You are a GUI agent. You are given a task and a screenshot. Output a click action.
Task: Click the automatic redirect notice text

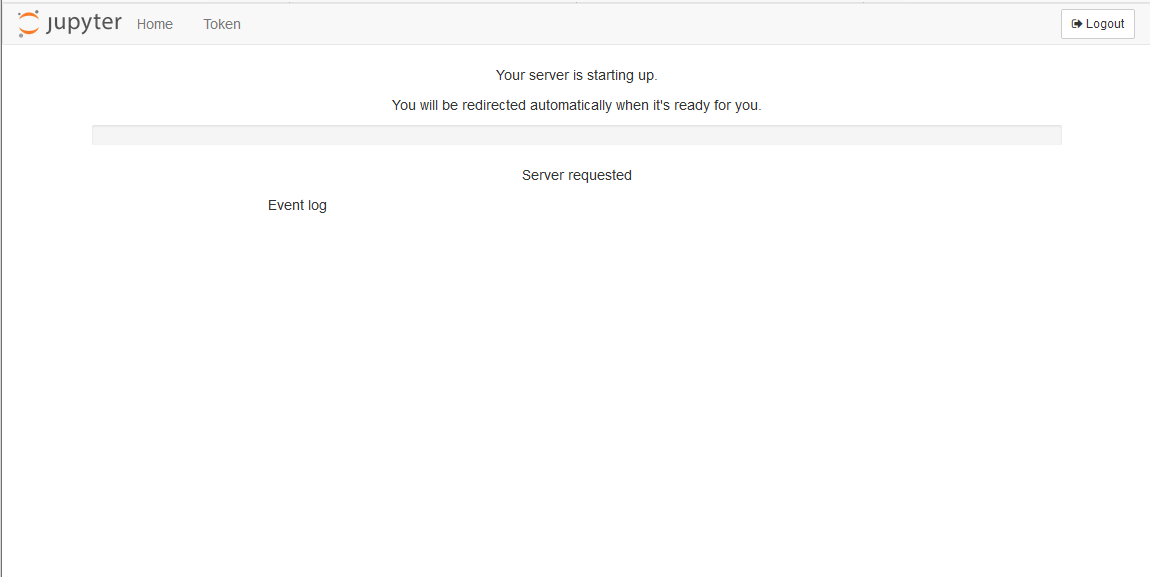(x=576, y=105)
